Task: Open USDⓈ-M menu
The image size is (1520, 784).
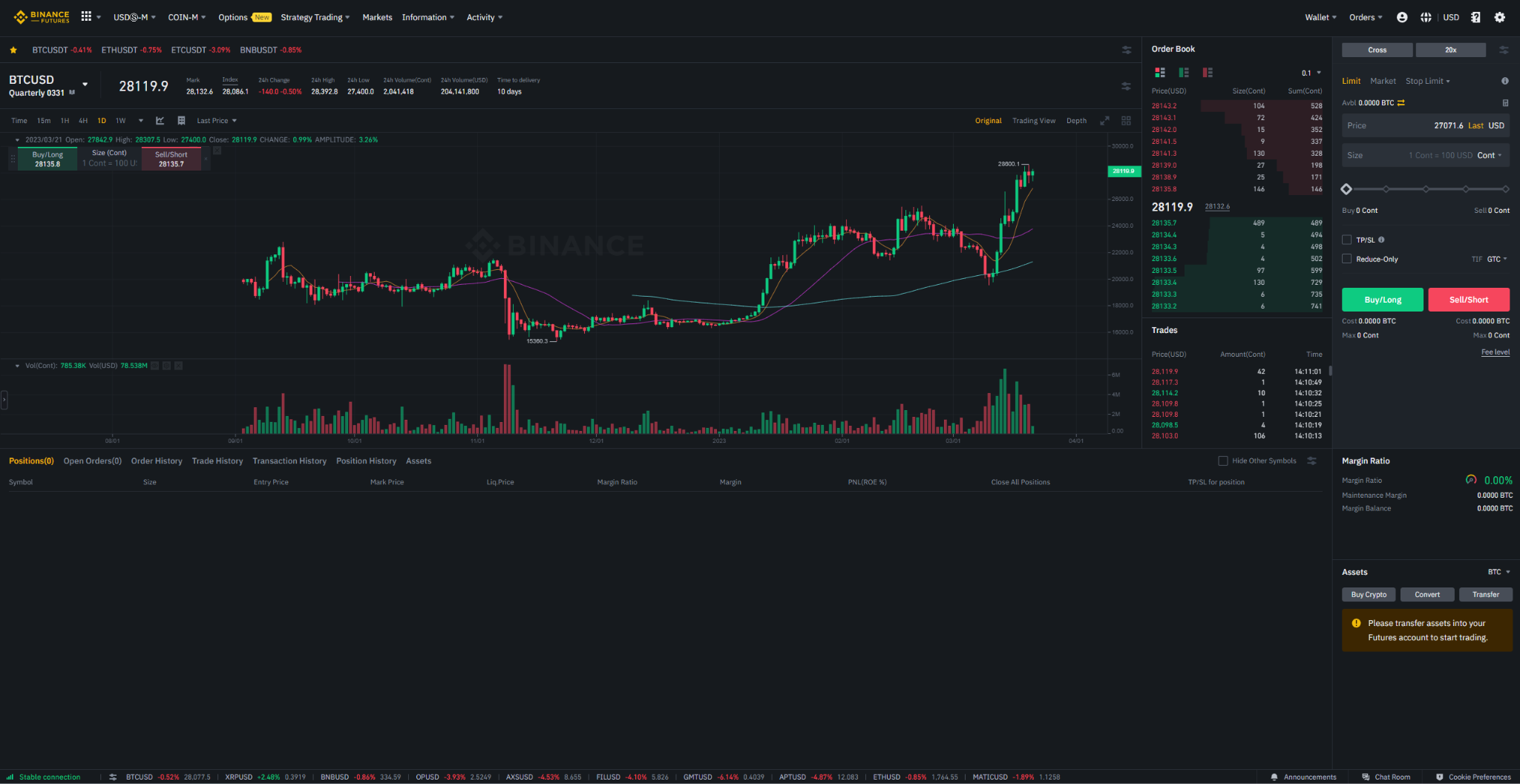Action: coord(134,17)
